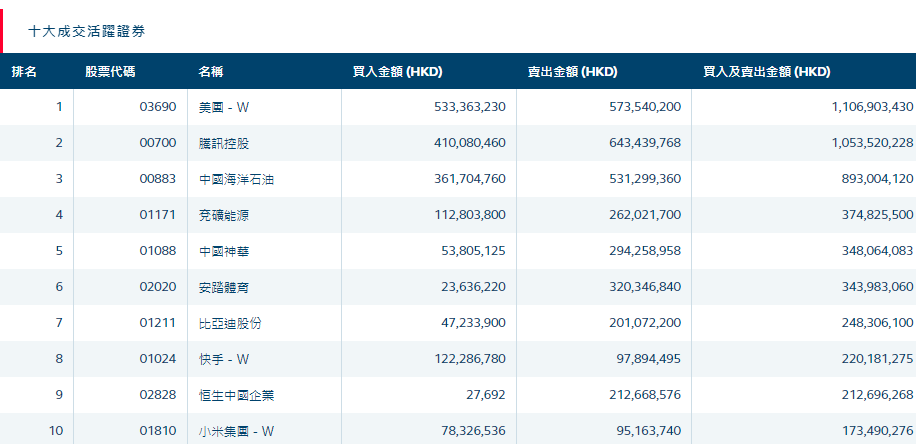Click sell amount 97,894,495

[x=648, y=359]
